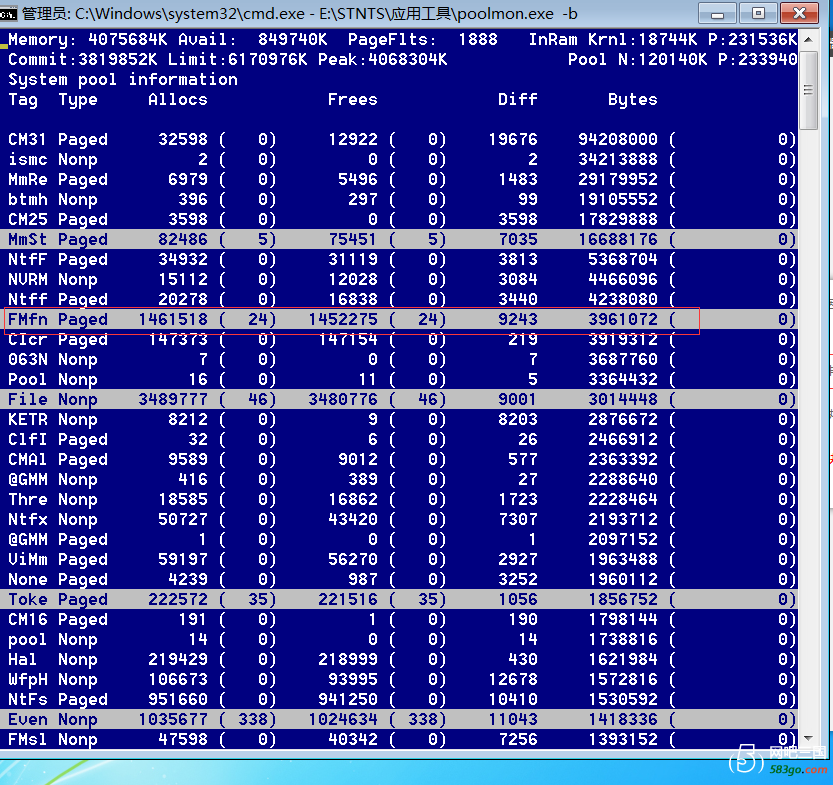833x785 pixels.
Task: Click the CIcr tag entry
Action: coord(28,339)
